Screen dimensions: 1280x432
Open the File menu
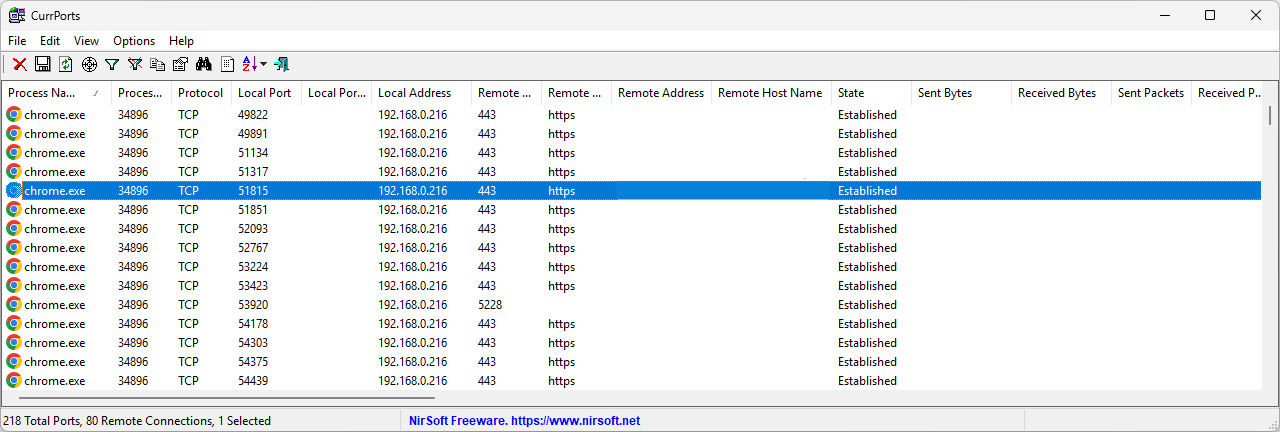point(17,41)
